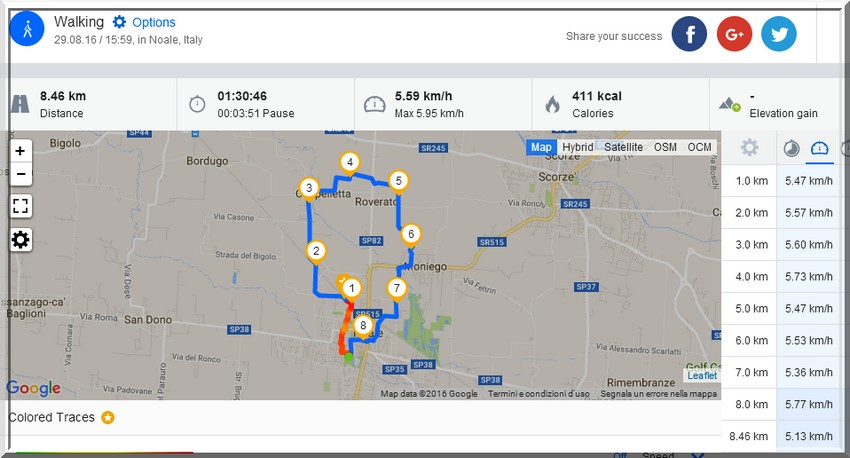Open the splits table settings gear
The height and width of the screenshot is (458, 850).
click(x=749, y=147)
